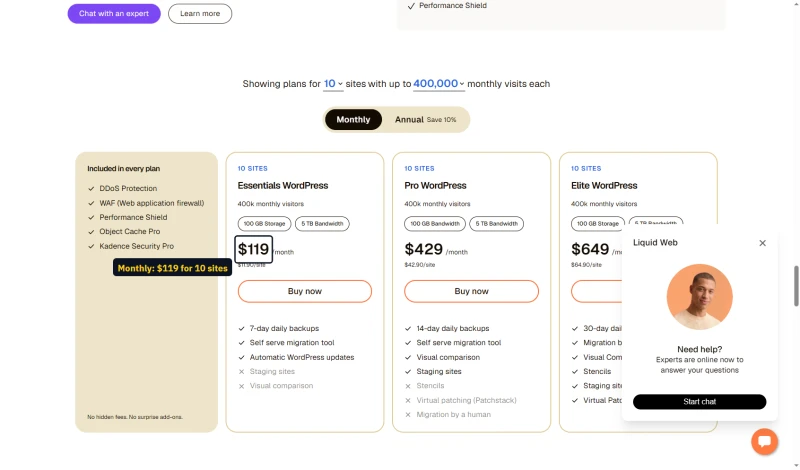Click the Object Cache Pro text
800x470 pixels.
130,232
